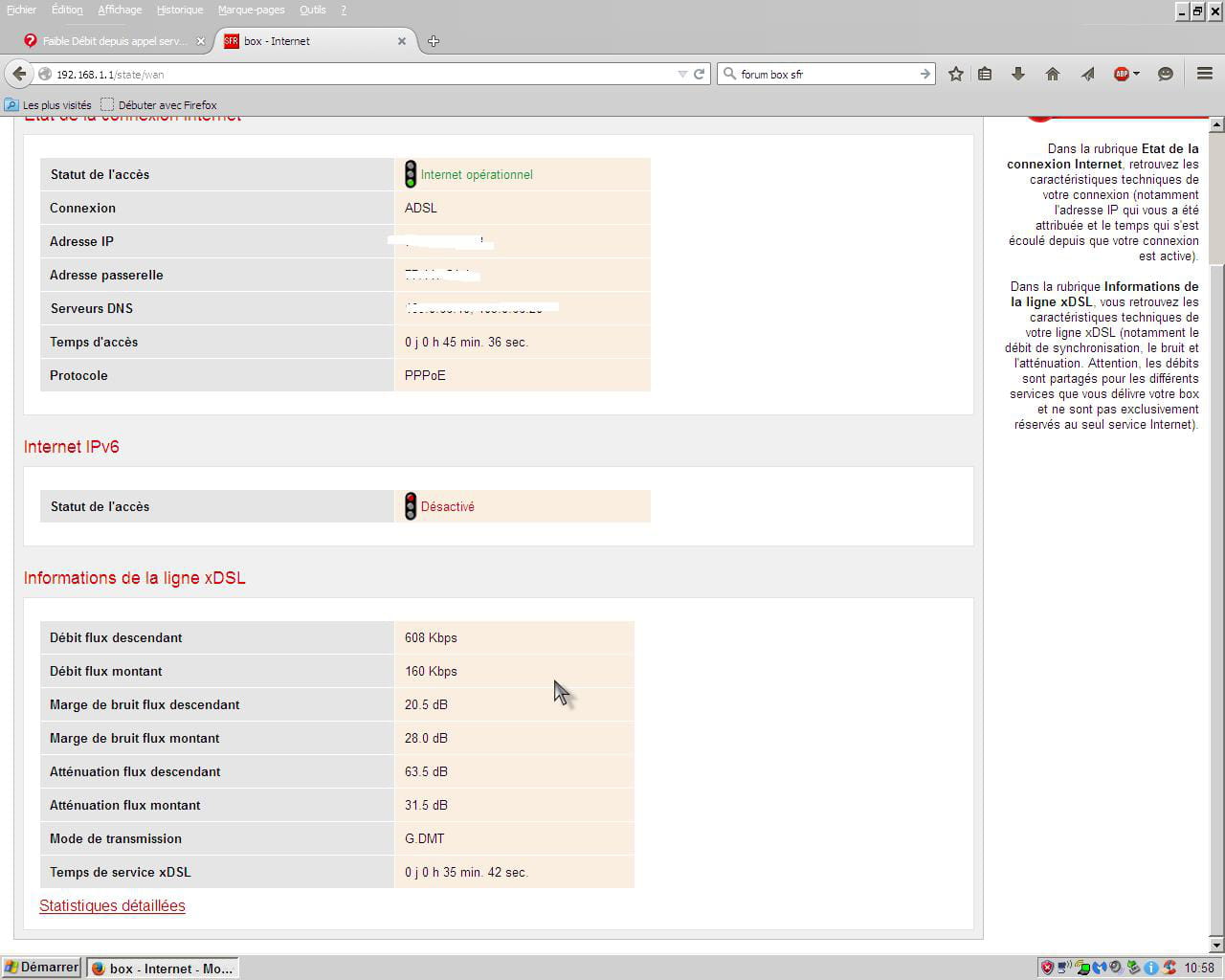Image resolution: width=1225 pixels, height=980 pixels.
Task: Reload the current page
Action: tap(700, 74)
